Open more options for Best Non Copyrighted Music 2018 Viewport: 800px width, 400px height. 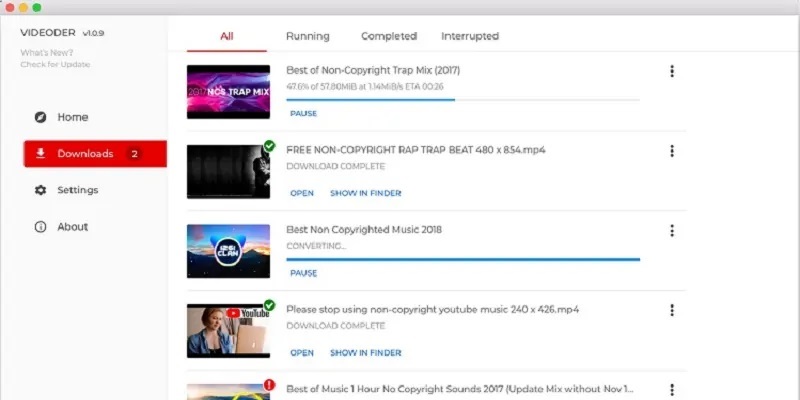coord(672,231)
